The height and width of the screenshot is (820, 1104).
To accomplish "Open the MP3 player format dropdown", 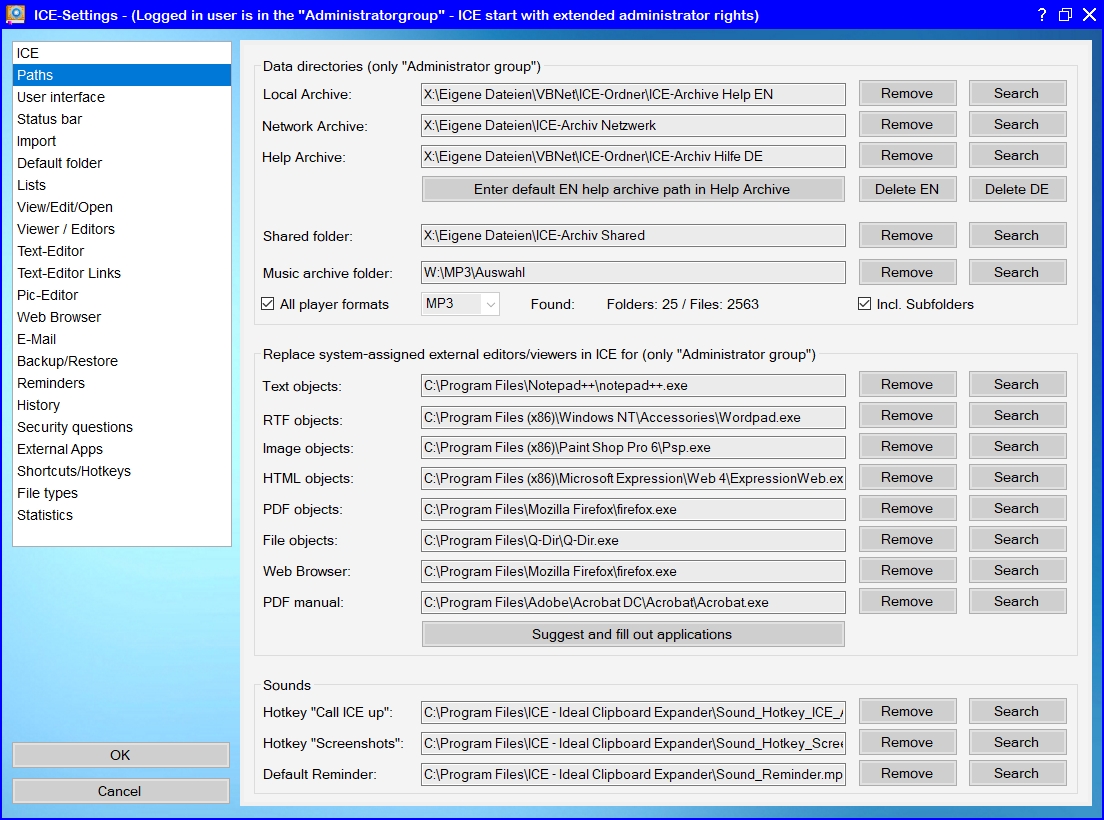I will coord(489,304).
